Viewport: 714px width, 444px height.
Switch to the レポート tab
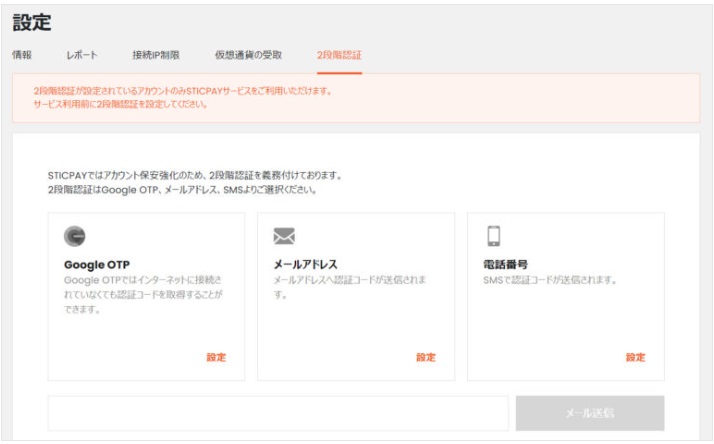(x=82, y=55)
